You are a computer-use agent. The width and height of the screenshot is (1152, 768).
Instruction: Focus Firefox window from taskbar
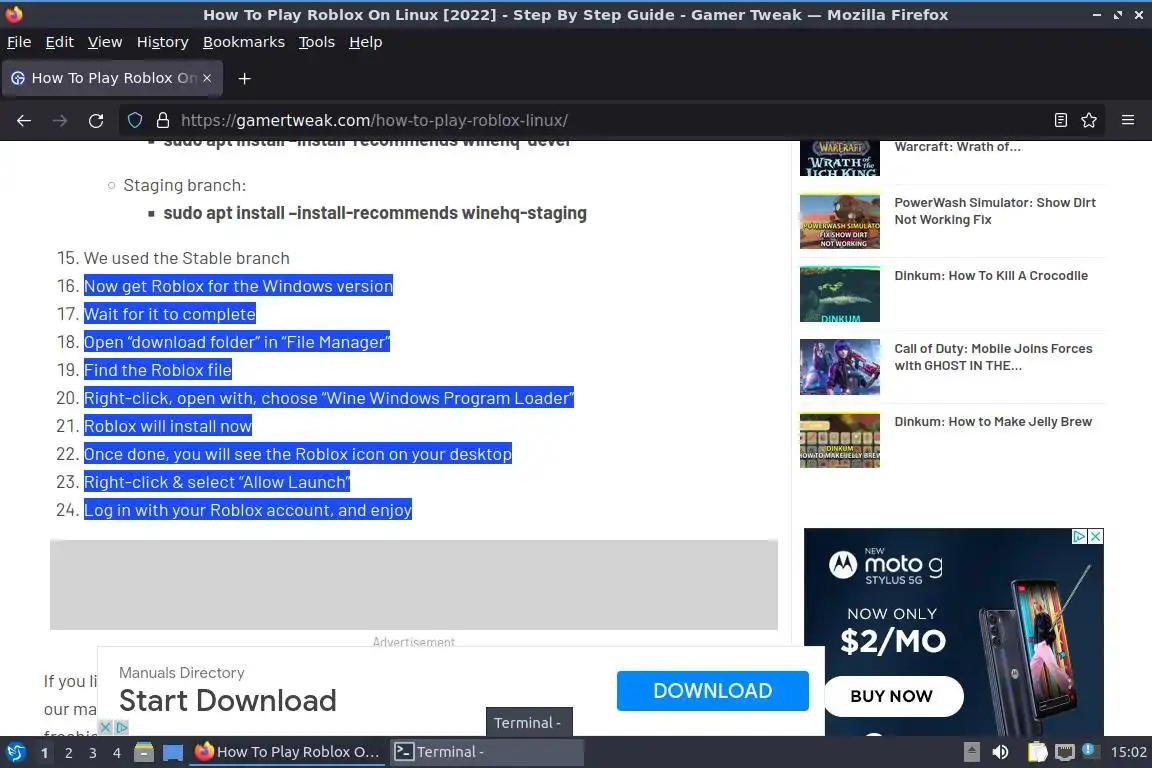tap(287, 753)
